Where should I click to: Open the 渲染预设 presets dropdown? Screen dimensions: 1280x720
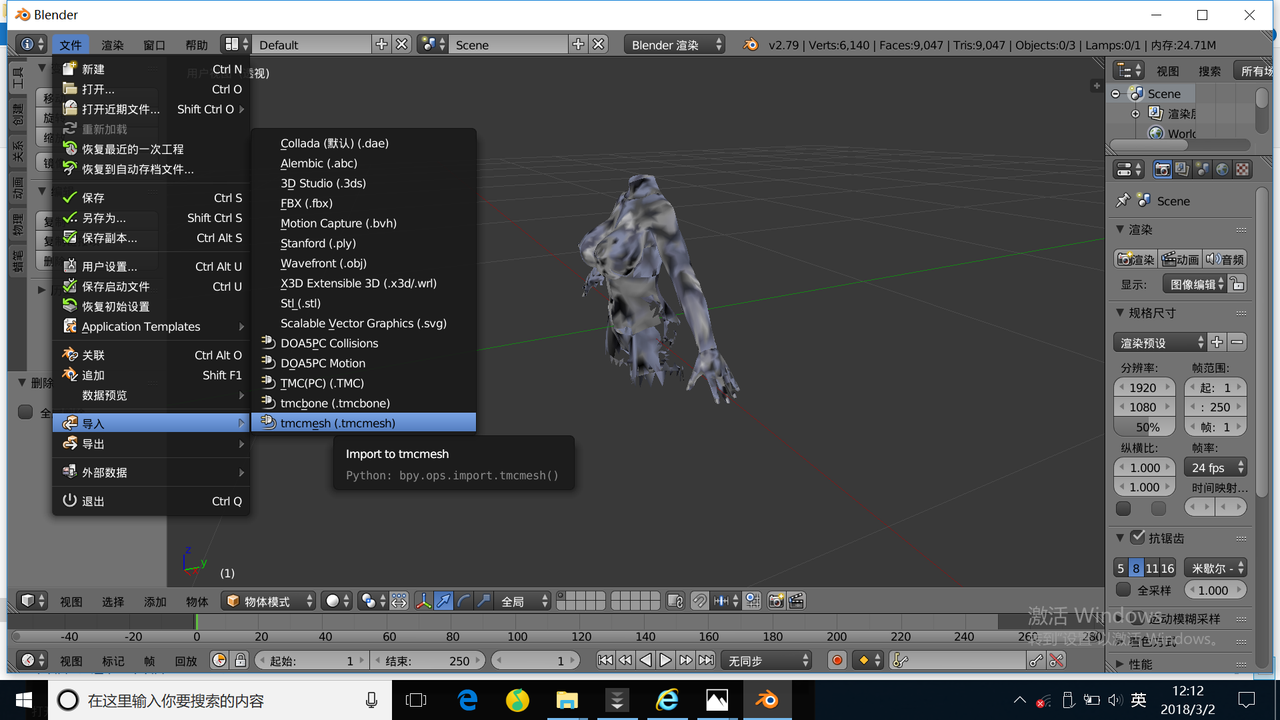(x=1161, y=343)
